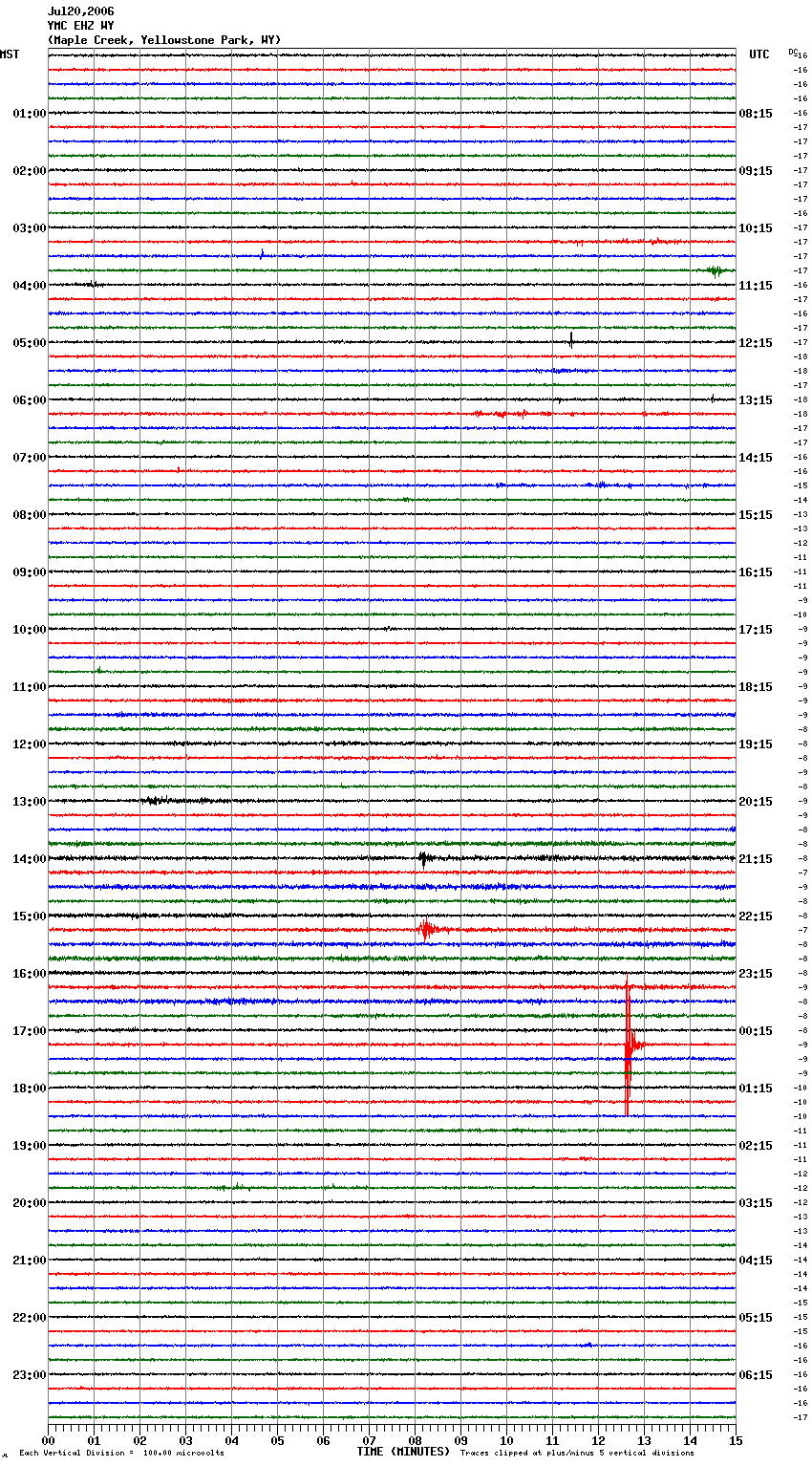
Task: Click the Jul20,2006 date header
Action: click(x=81, y=11)
